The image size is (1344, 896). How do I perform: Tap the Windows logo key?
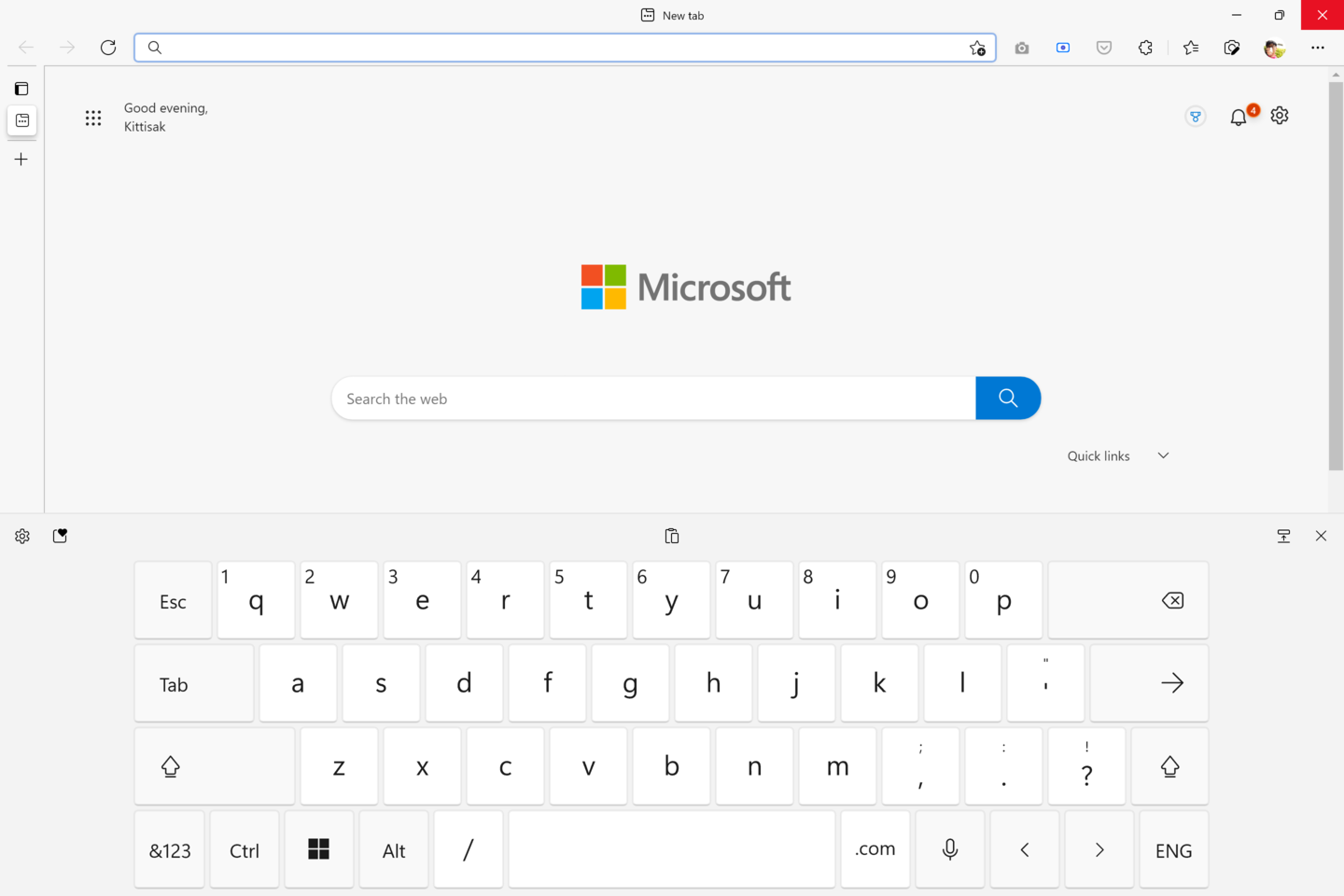[x=319, y=849]
